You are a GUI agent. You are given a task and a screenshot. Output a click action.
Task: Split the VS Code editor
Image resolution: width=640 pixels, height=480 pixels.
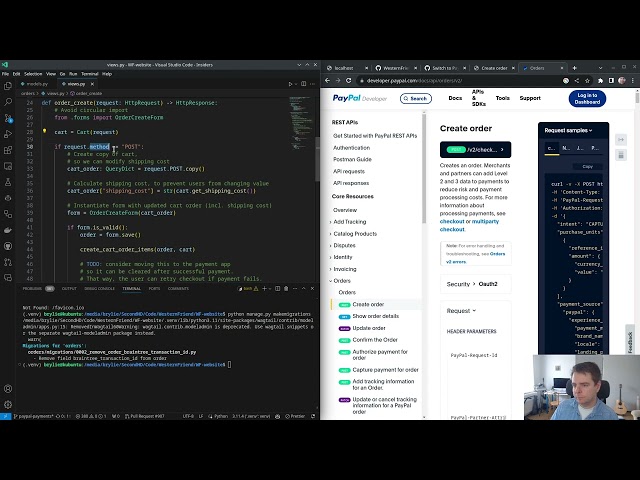[x=303, y=84]
